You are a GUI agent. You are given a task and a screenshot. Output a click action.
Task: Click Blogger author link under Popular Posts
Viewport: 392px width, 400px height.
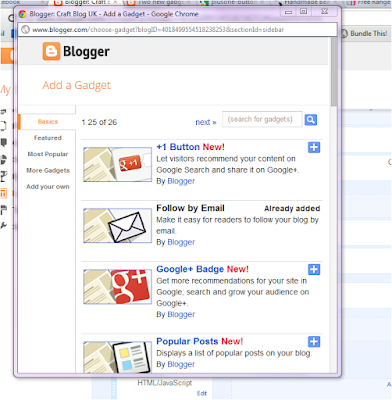pyautogui.click(x=181, y=364)
